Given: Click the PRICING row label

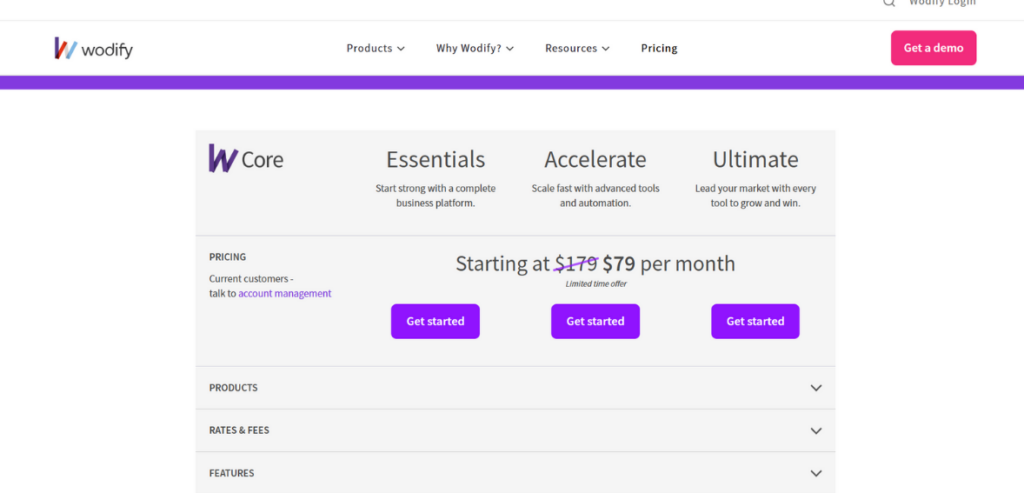Looking at the screenshot, I should click(227, 257).
